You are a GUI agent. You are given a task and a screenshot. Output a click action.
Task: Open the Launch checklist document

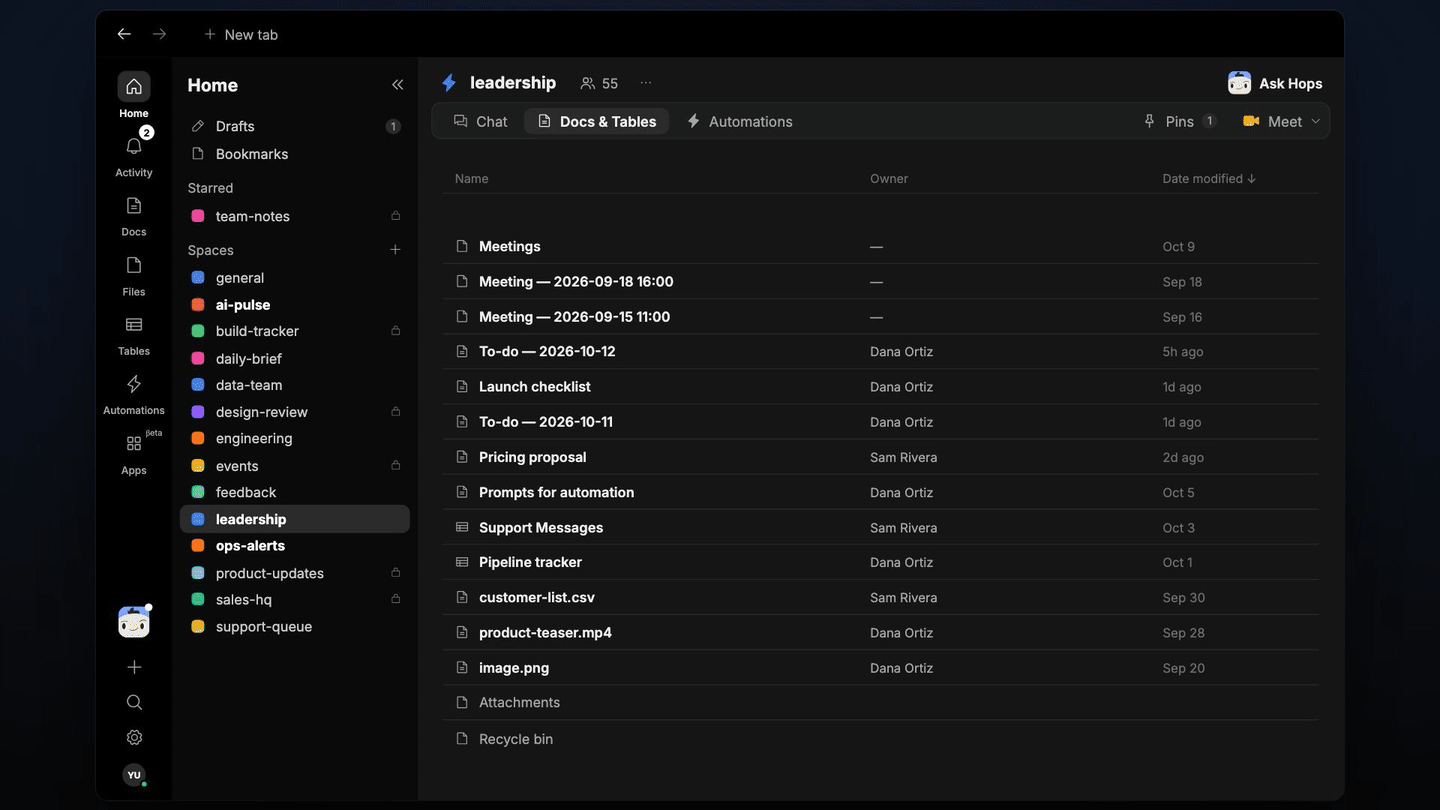click(881, 386)
